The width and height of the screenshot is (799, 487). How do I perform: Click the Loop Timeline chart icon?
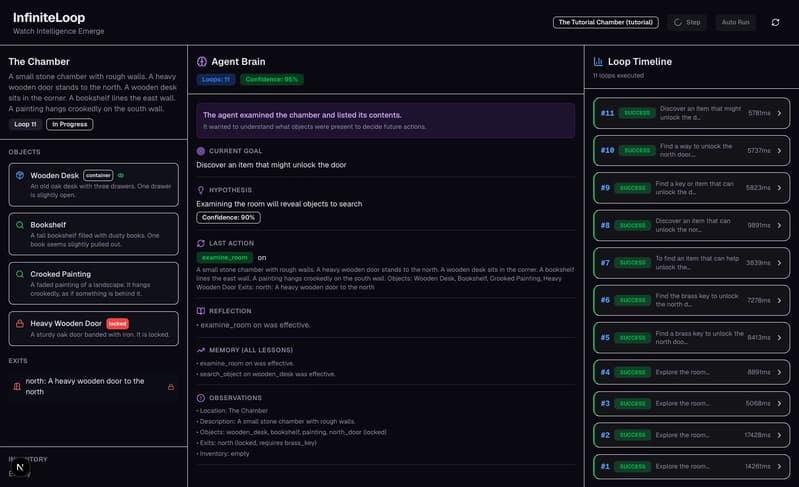click(598, 62)
